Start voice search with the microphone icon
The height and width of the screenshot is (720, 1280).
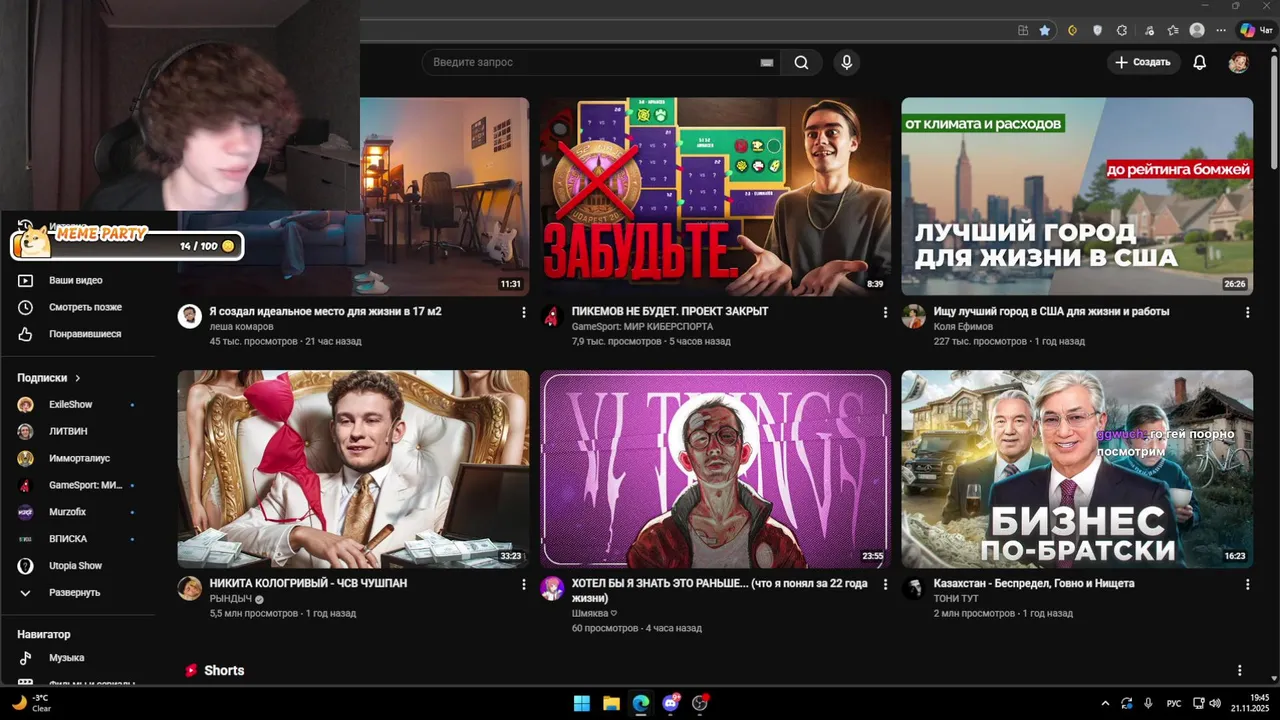847,62
